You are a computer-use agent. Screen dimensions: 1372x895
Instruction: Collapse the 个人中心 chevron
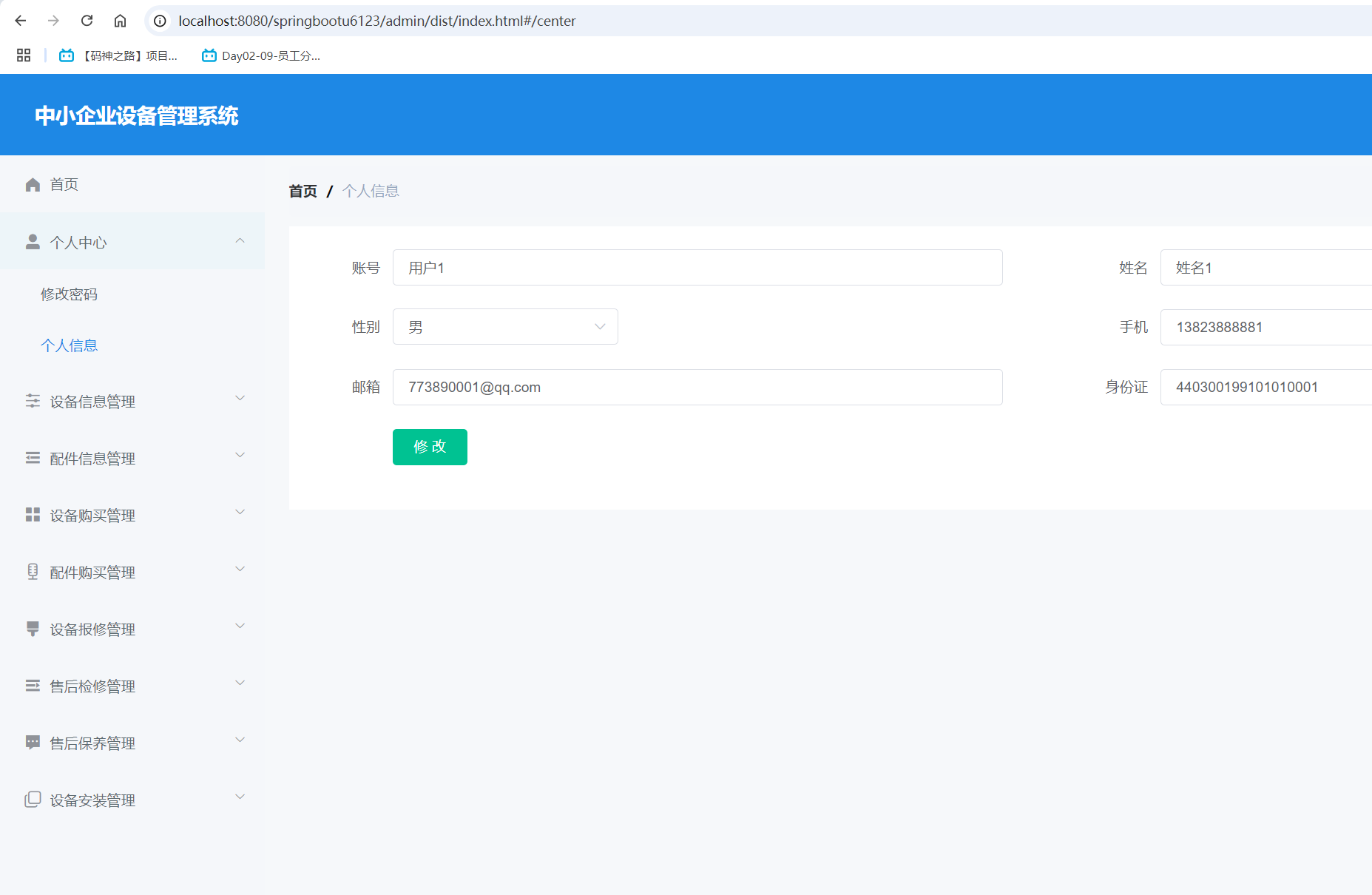tap(240, 241)
